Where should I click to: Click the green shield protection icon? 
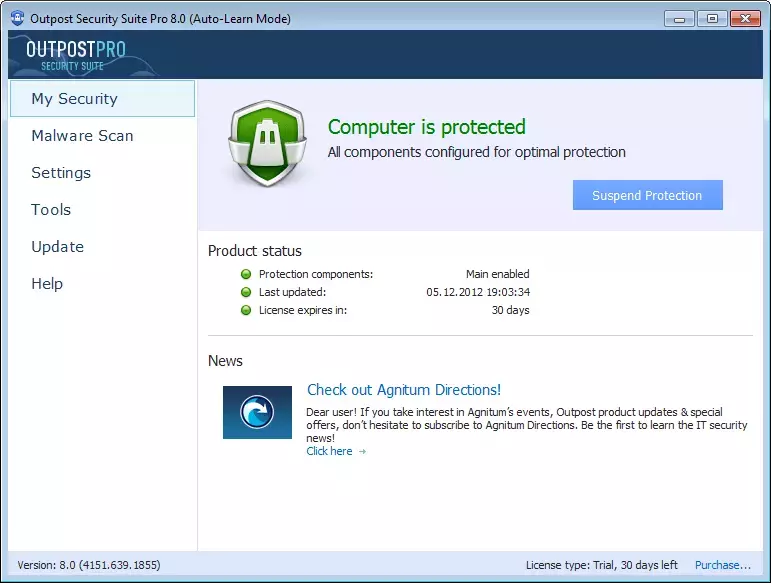(x=267, y=144)
